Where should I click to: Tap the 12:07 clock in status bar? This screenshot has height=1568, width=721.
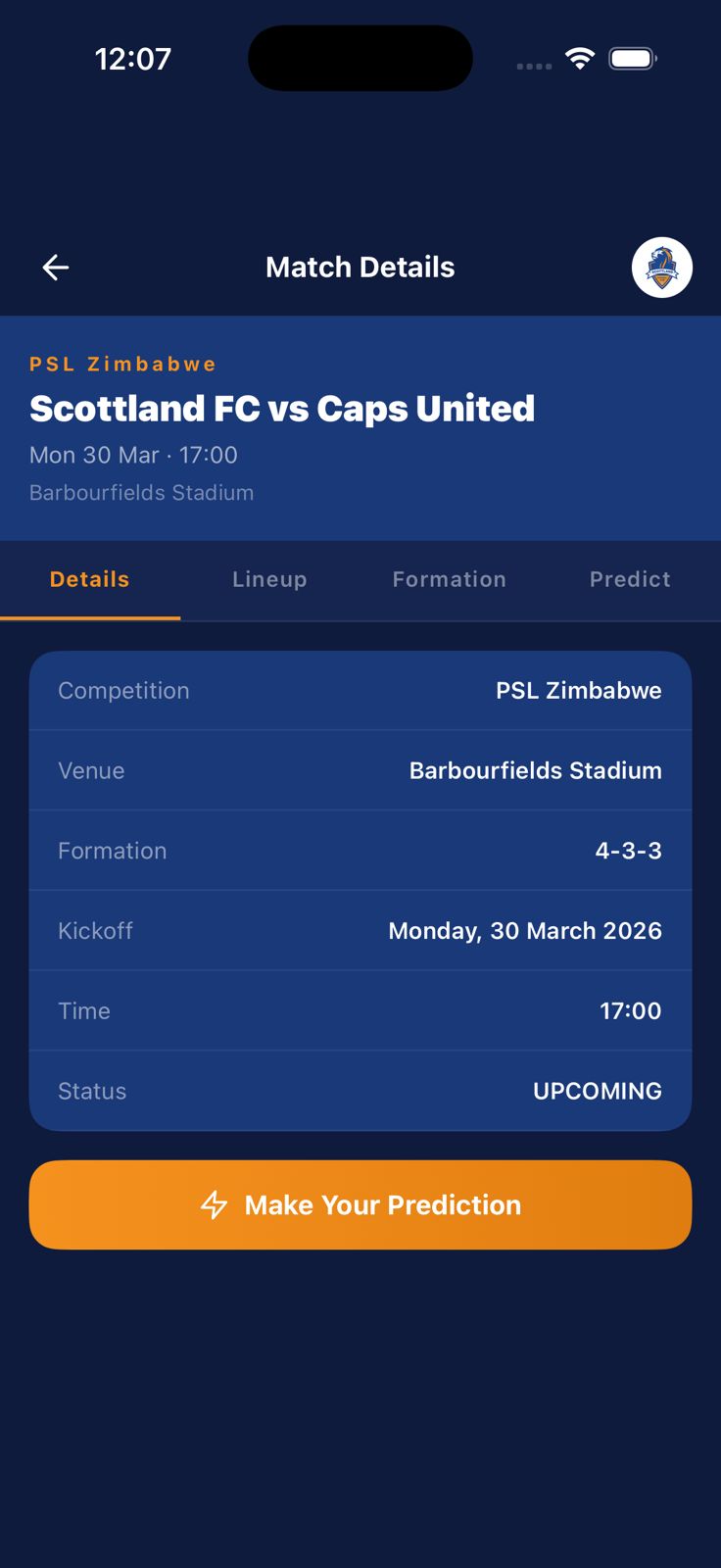[x=133, y=59]
